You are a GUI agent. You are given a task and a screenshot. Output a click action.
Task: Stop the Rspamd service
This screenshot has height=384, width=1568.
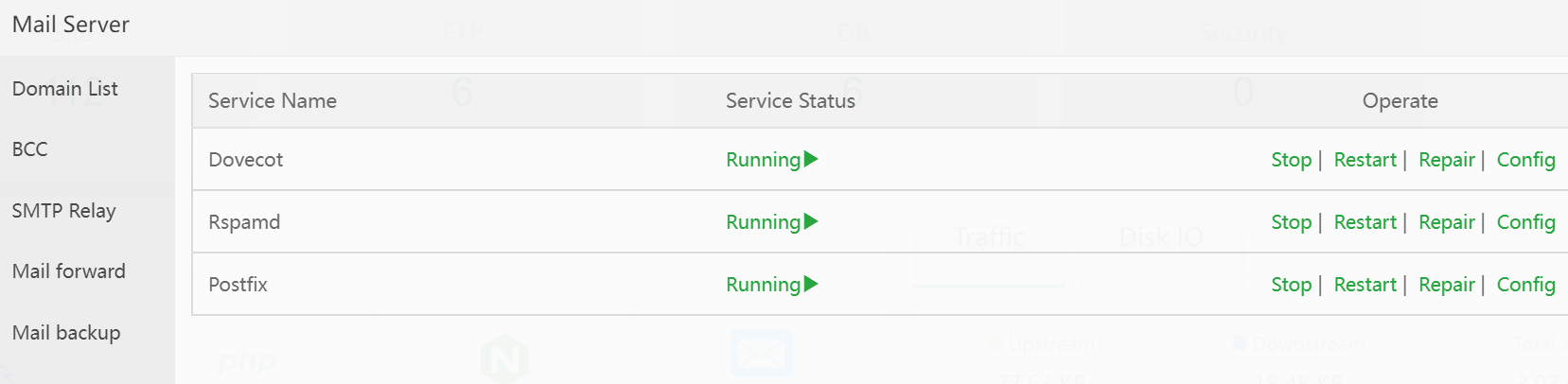(1291, 222)
